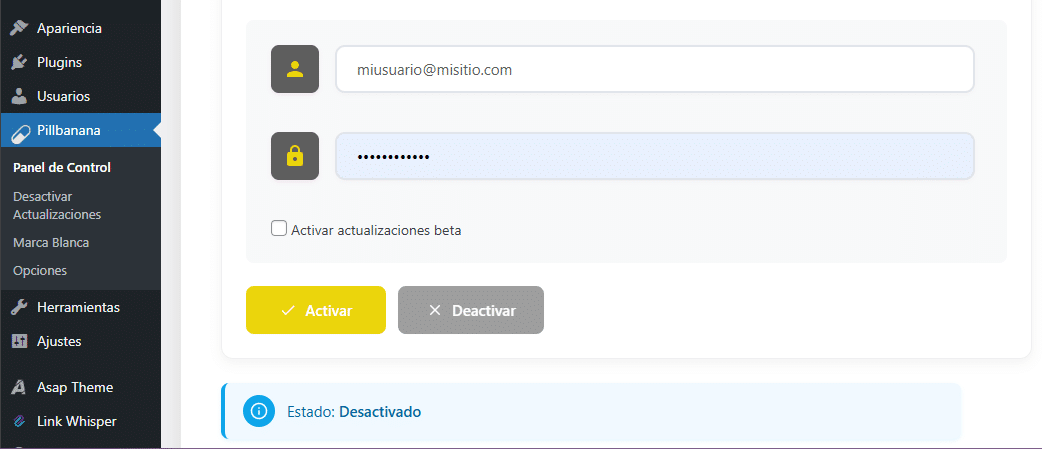This screenshot has height=449, width=1042.
Task: Enable the Activar actualizaciones beta checkbox
Action: (x=279, y=229)
